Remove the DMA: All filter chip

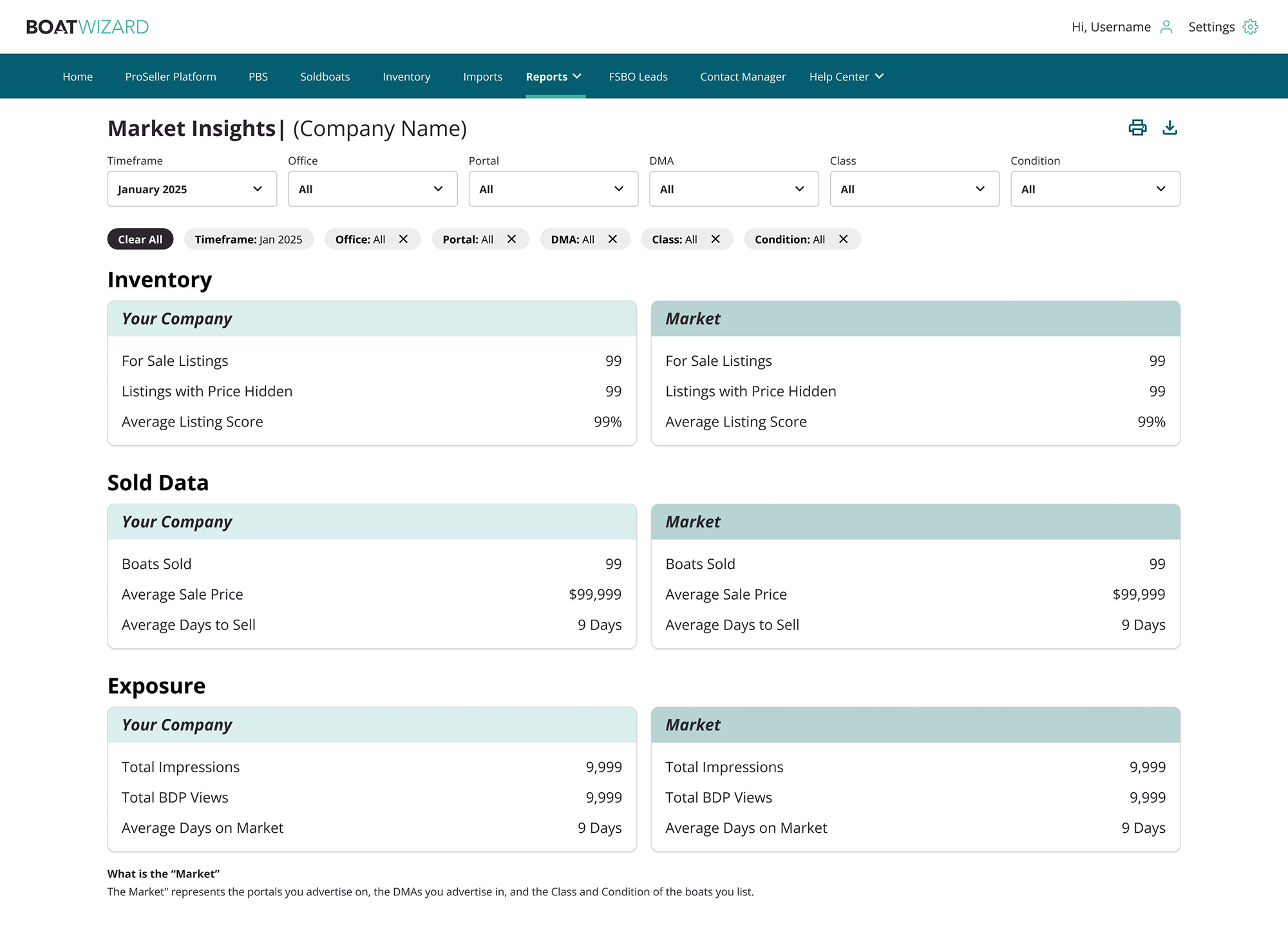(x=612, y=239)
